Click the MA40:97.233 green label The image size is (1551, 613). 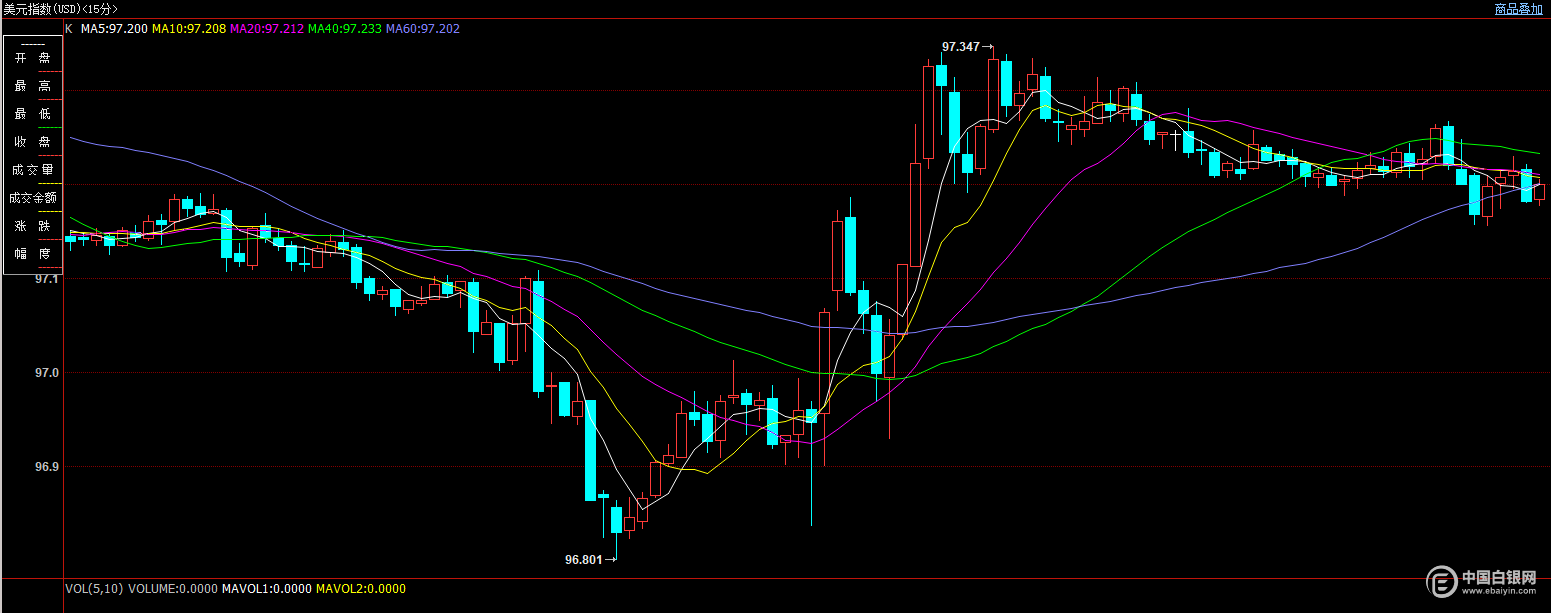(345, 29)
